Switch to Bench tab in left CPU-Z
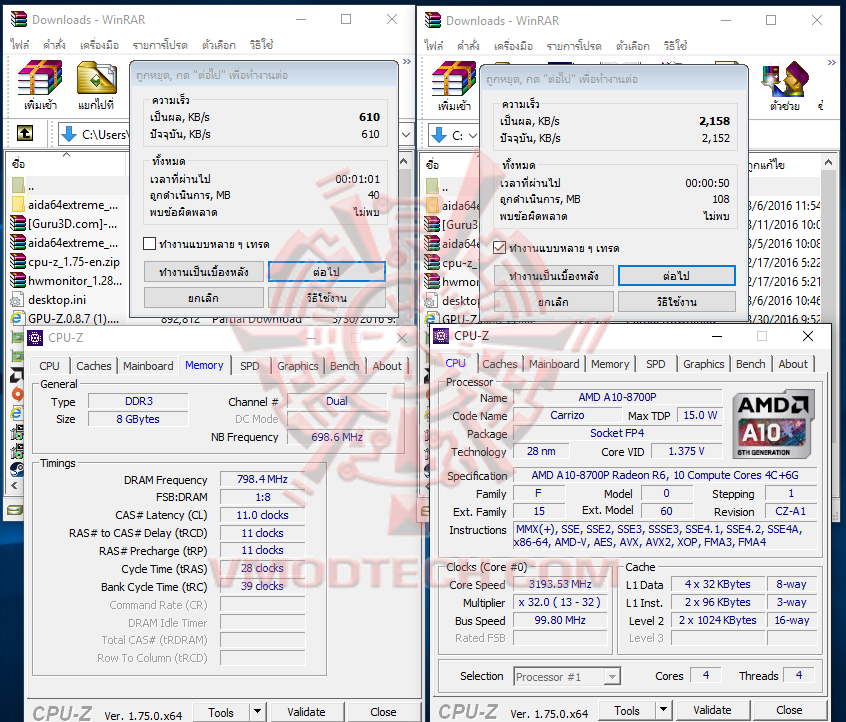 pos(344,366)
